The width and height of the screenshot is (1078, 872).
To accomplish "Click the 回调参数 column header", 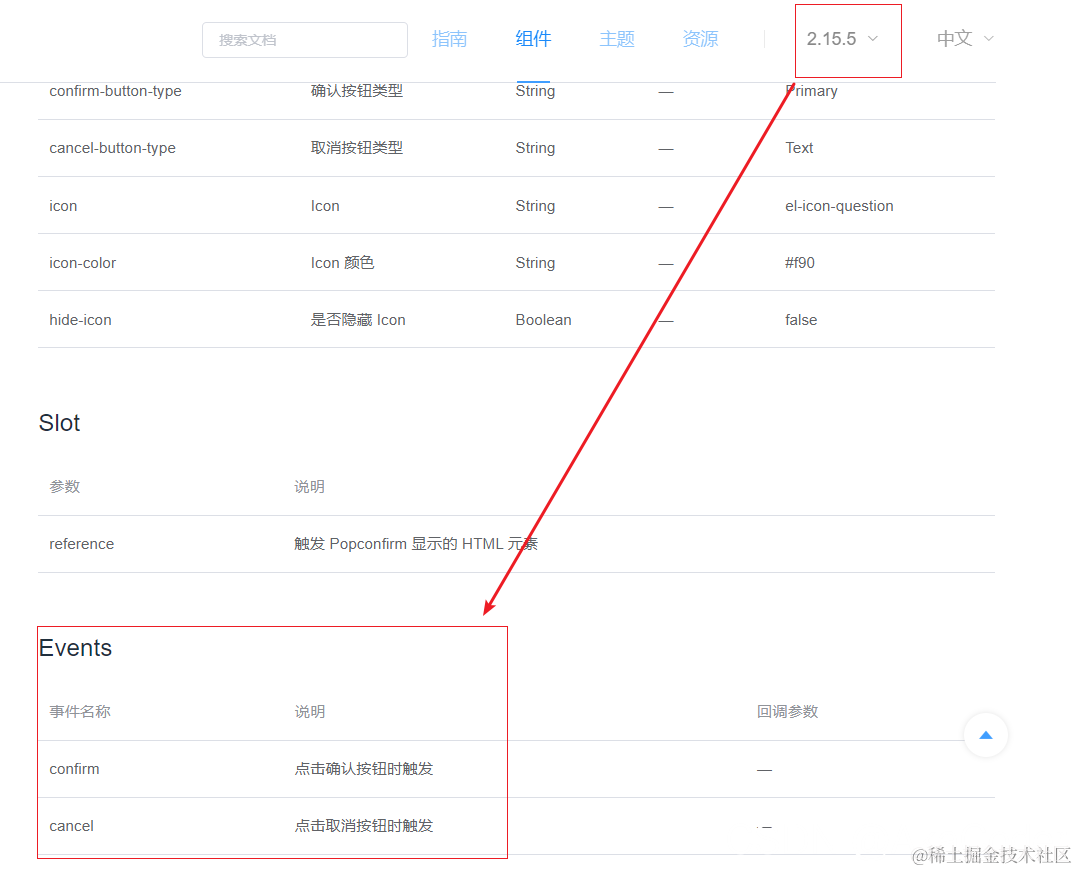I will [787, 712].
